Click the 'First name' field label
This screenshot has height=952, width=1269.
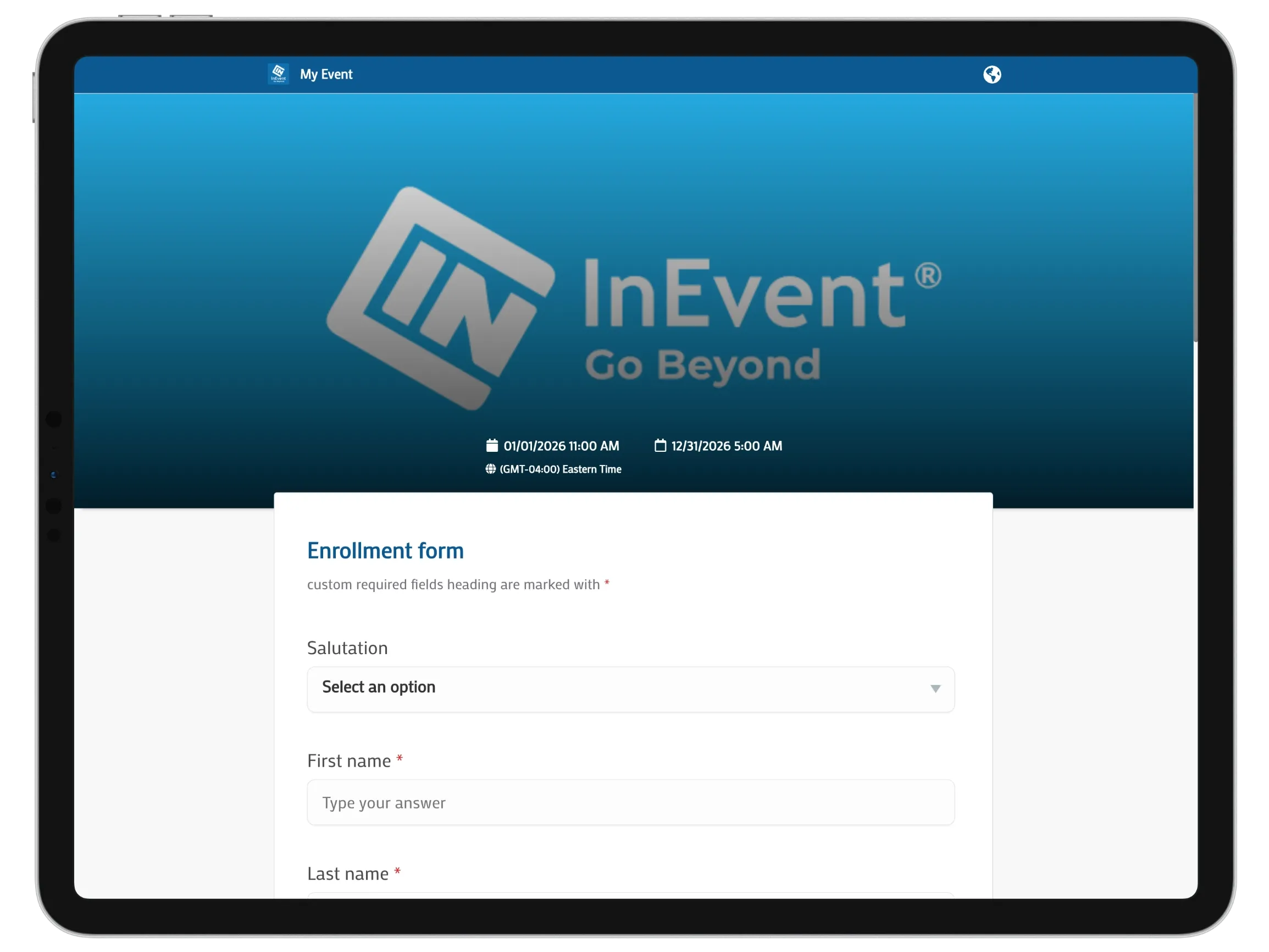pyautogui.click(x=349, y=761)
